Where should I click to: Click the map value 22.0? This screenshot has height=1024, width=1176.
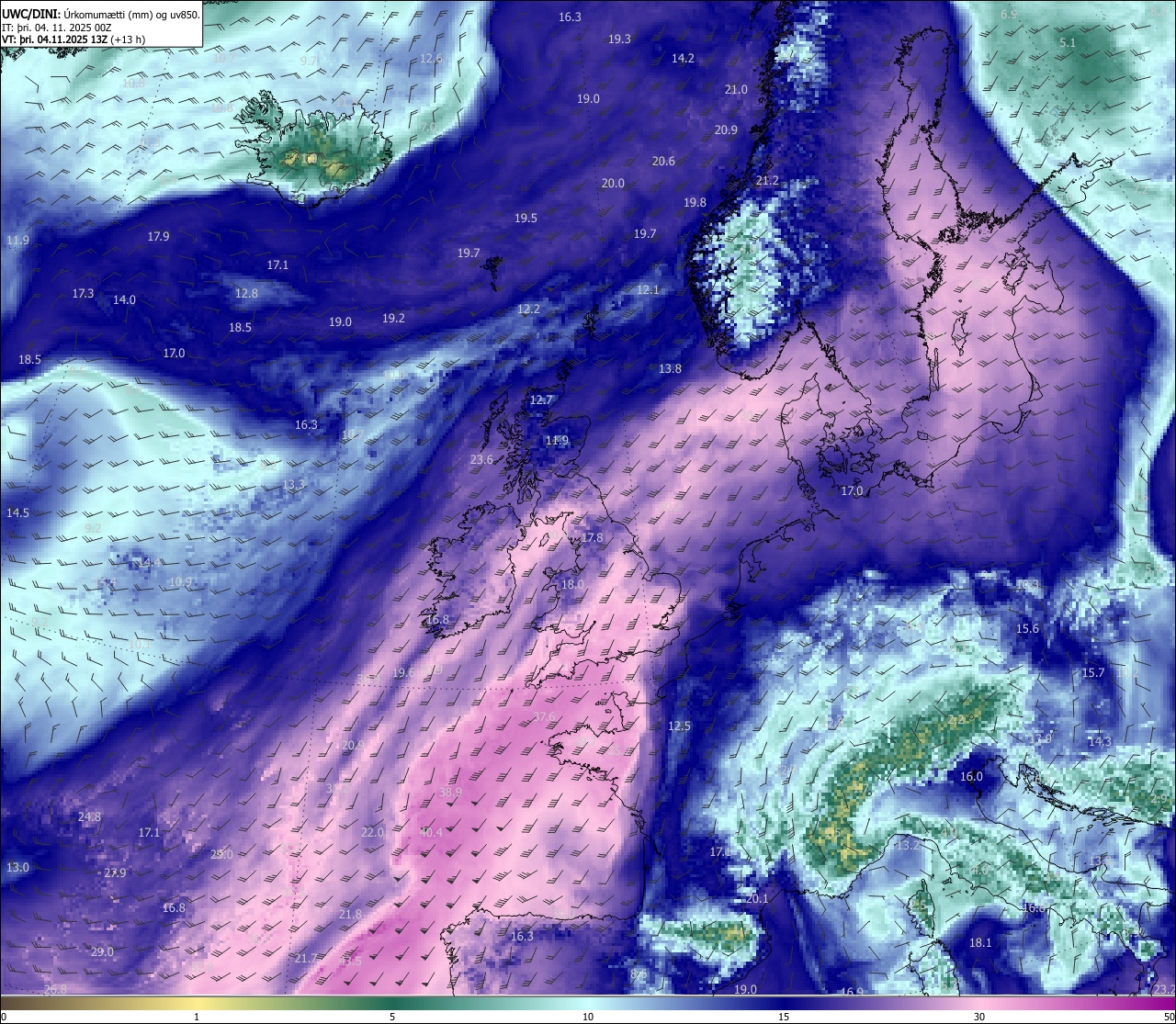pyautogui.click(x=372, y=832)
